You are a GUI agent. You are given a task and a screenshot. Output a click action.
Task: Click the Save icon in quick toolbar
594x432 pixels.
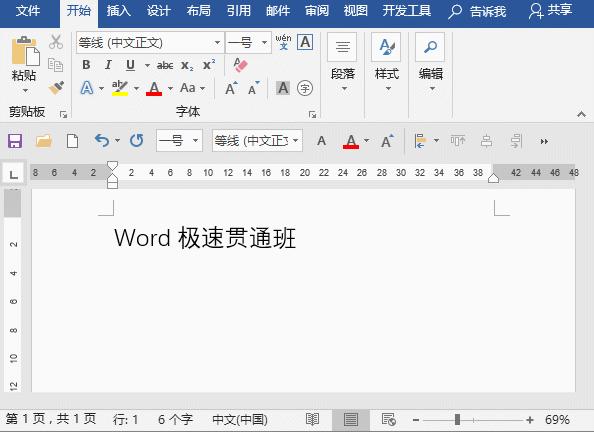pyautogui.click(x=15, y=141)
